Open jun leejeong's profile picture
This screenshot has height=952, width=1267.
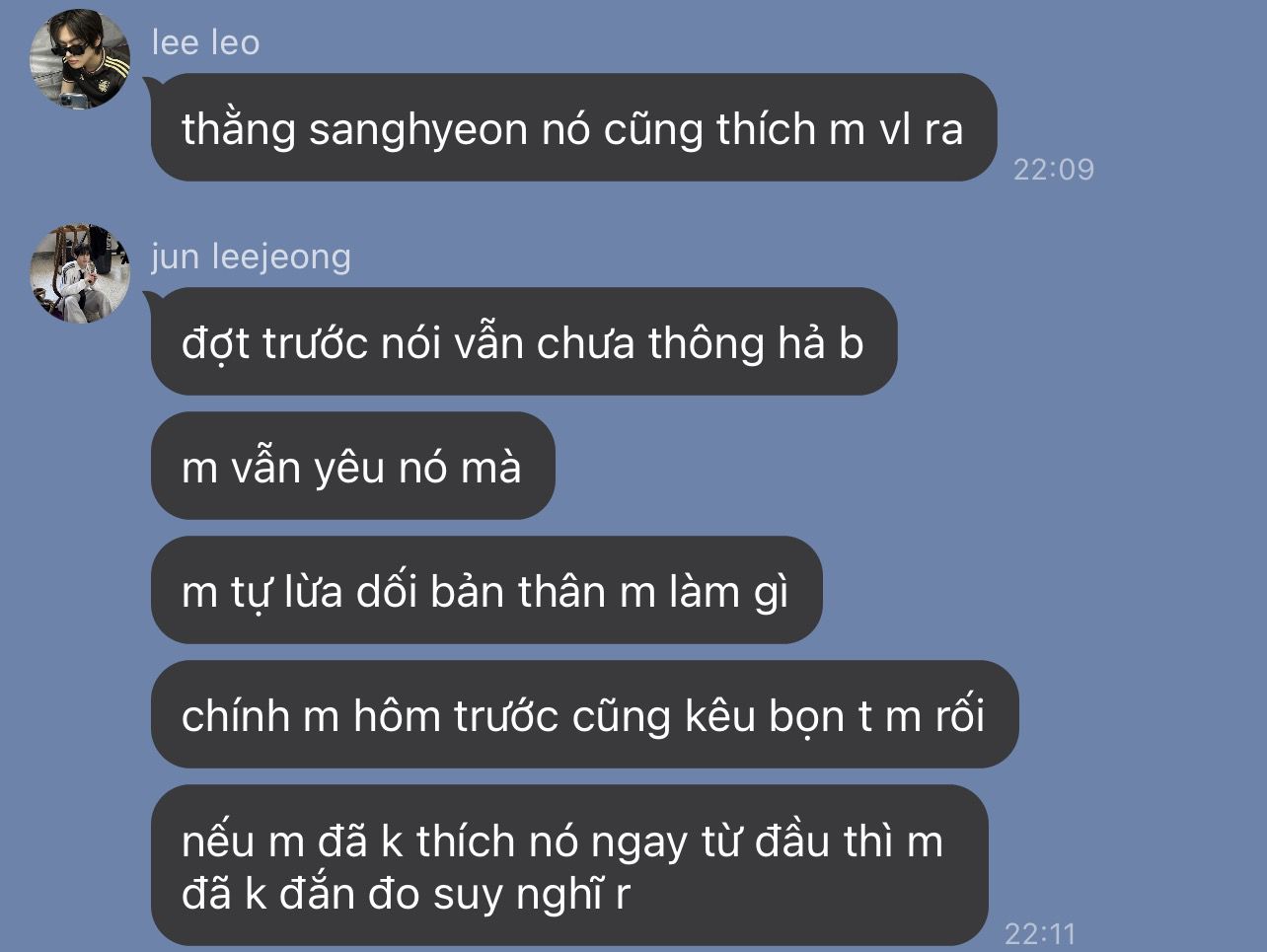point(80,273)
